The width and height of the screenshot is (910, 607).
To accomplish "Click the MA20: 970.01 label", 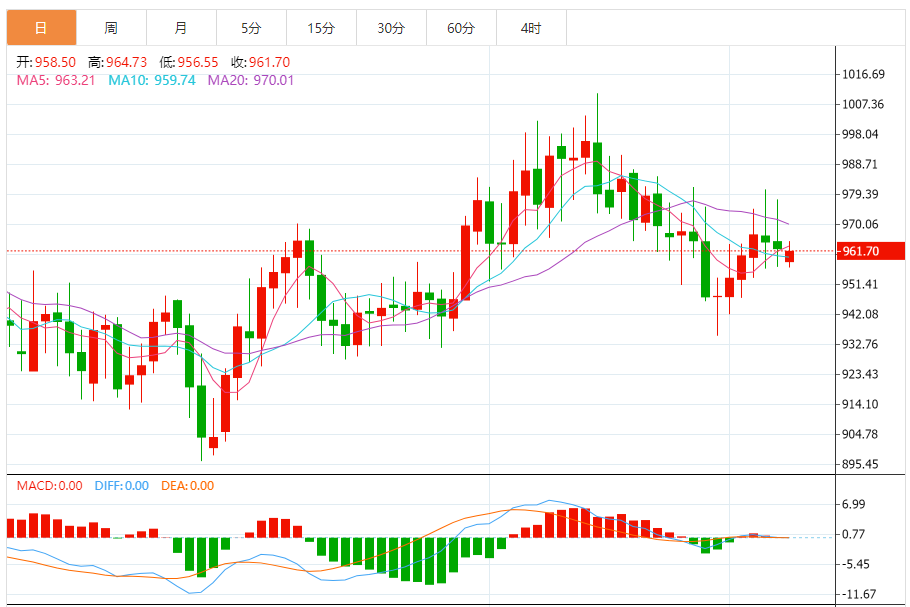I will pos(251,80).
